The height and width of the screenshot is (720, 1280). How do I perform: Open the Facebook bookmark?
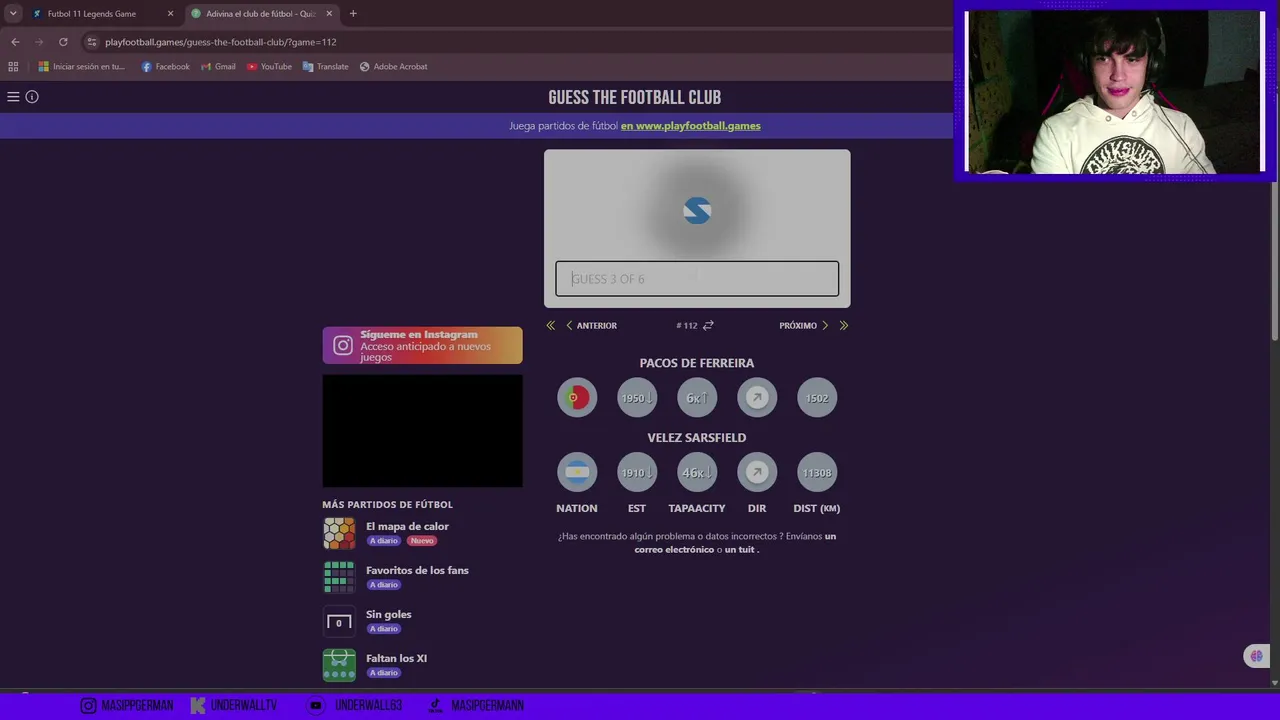click(165, 67)
